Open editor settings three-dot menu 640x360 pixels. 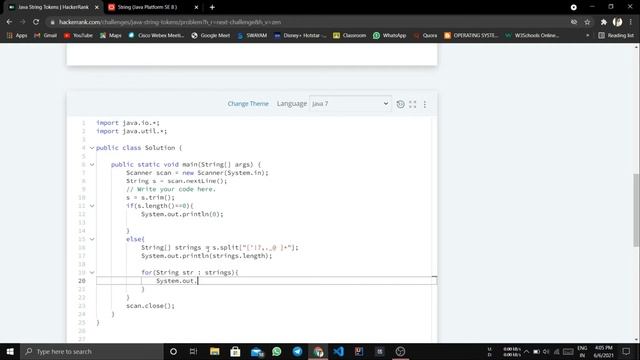pyautogui.click(x=425, y=104)
